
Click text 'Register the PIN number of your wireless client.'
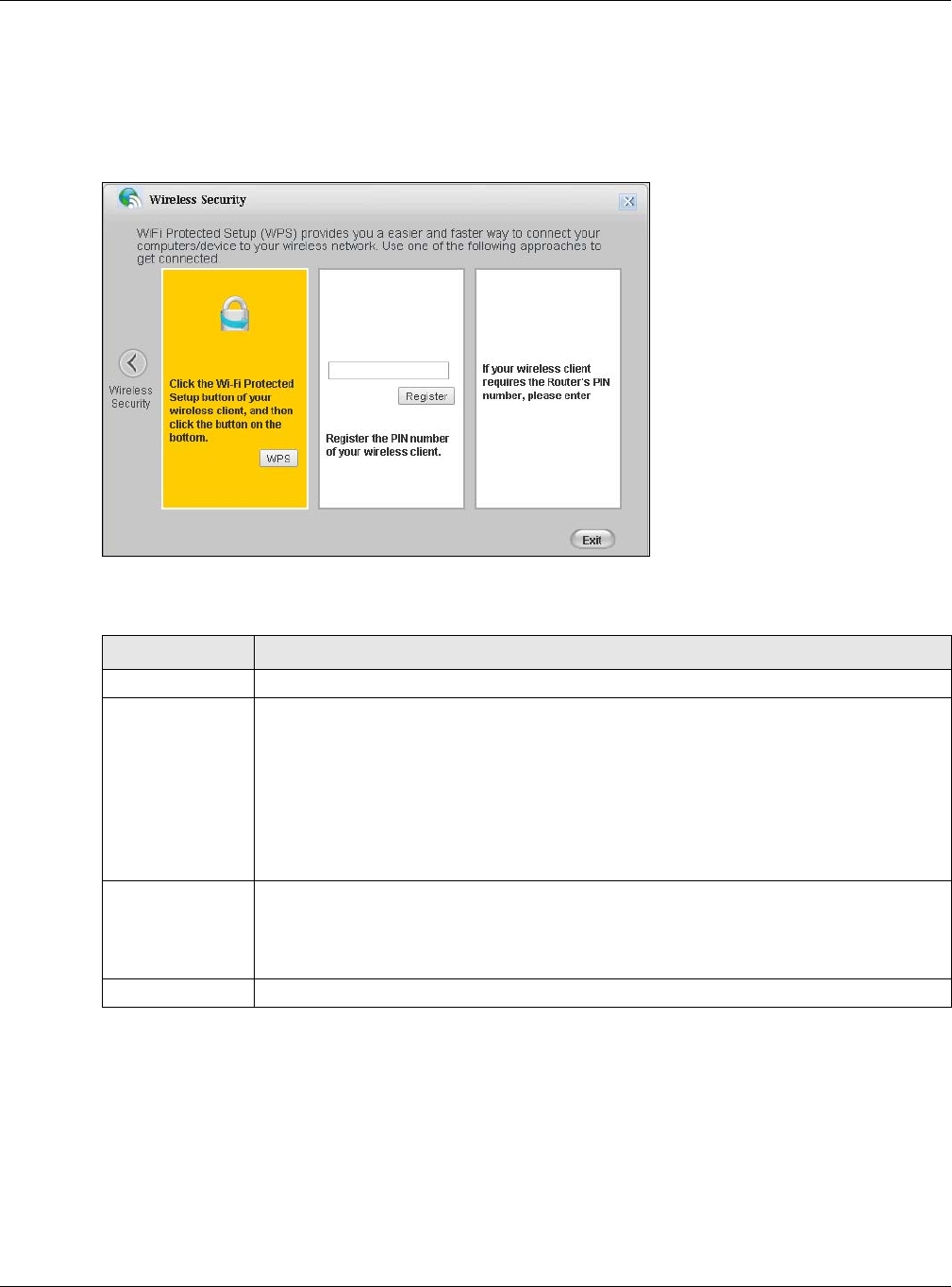(x=387, y=445)
